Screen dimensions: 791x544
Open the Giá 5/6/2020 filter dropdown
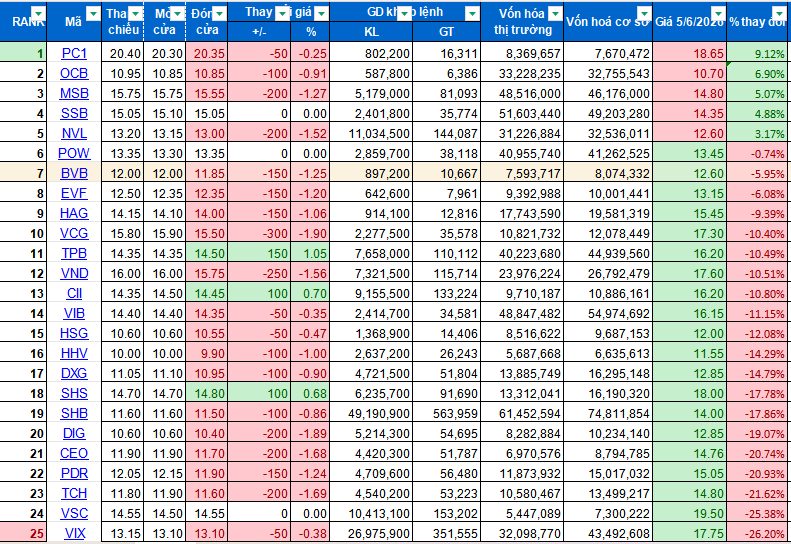point(718,14)
